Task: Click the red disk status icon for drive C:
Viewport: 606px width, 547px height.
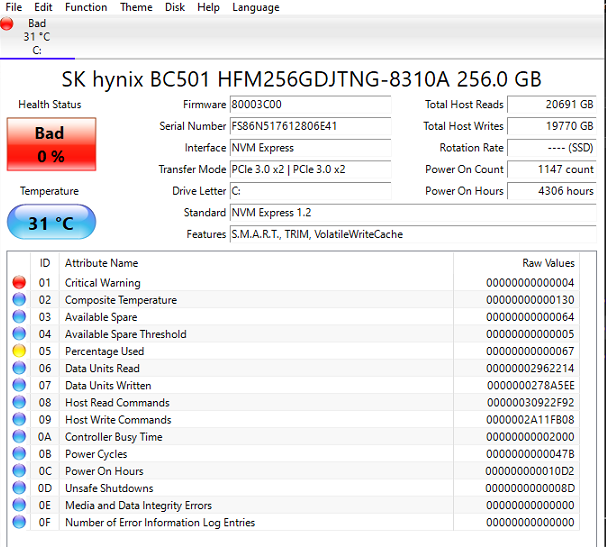Action: (7, 24)
